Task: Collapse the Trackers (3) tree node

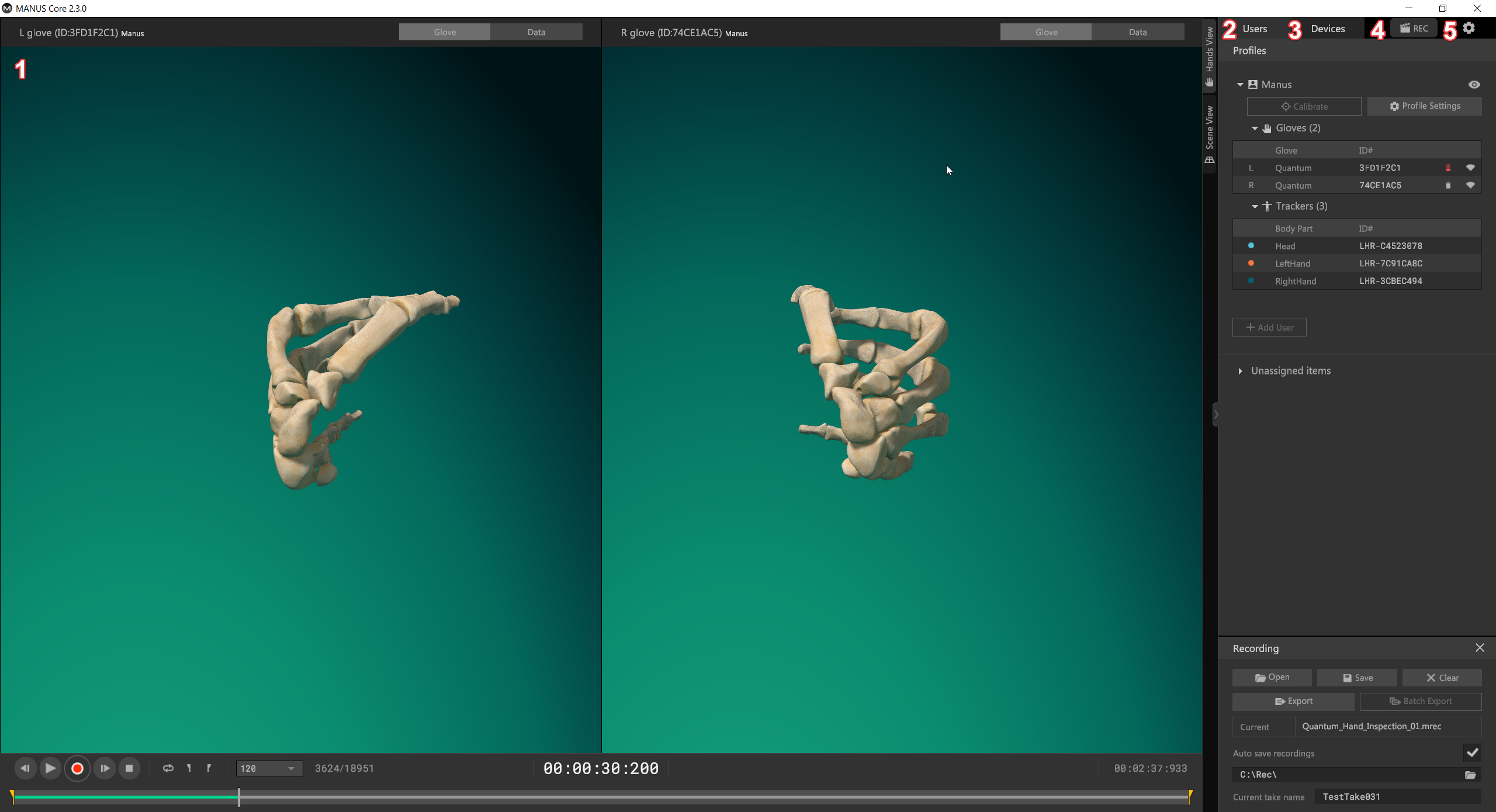Action: coord(1254,206)
